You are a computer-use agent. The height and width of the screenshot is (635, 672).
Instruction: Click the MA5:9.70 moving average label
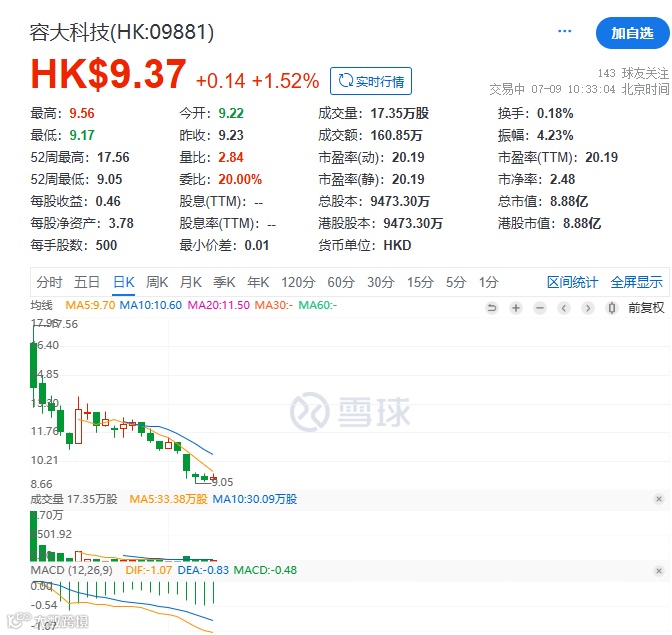pos(90,306)
